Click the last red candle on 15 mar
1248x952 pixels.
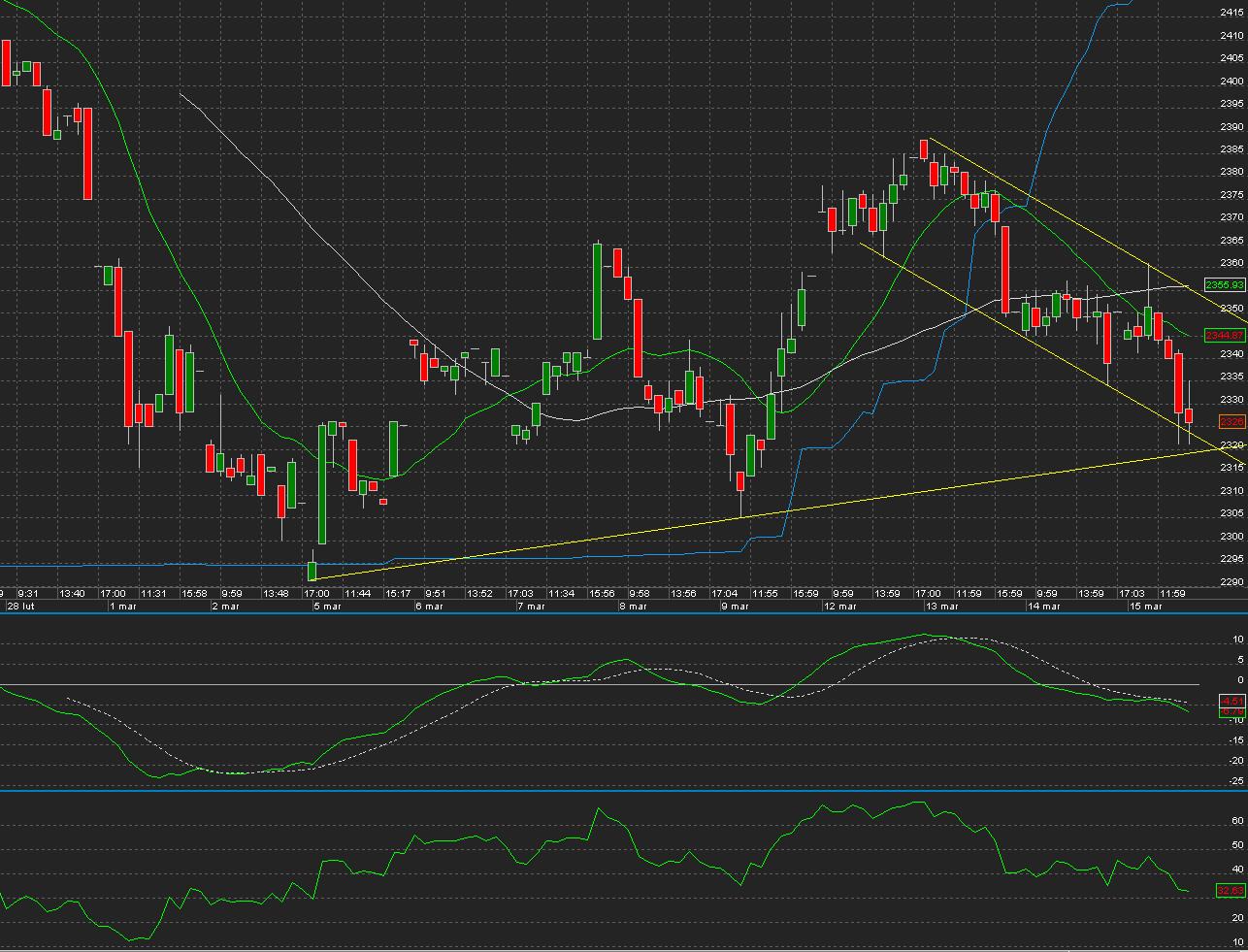pyautogui.click(x=1189, y=415)
